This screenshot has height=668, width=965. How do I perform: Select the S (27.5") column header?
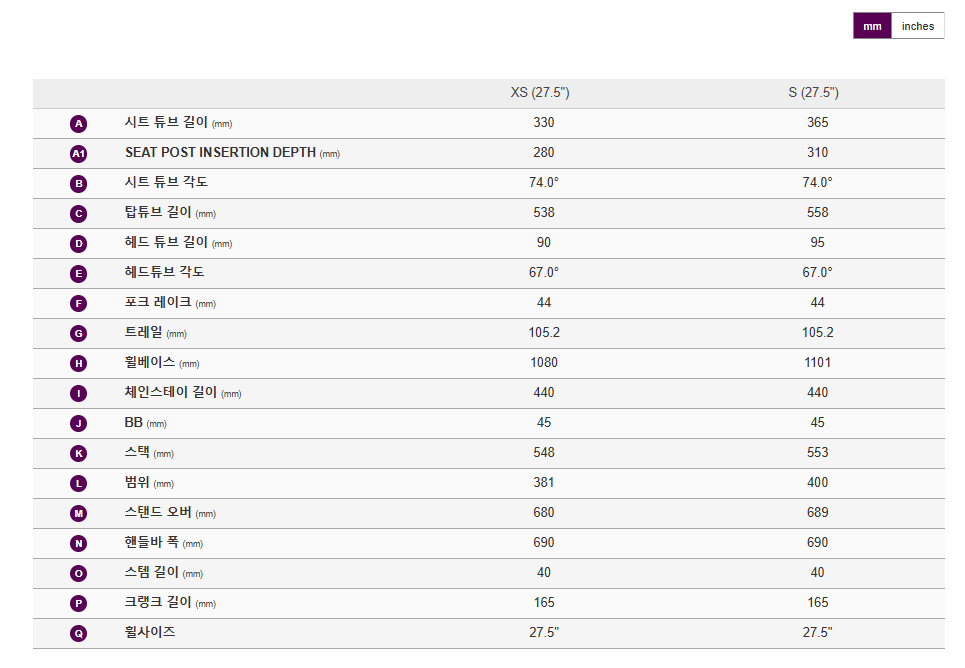pos(813,92)
